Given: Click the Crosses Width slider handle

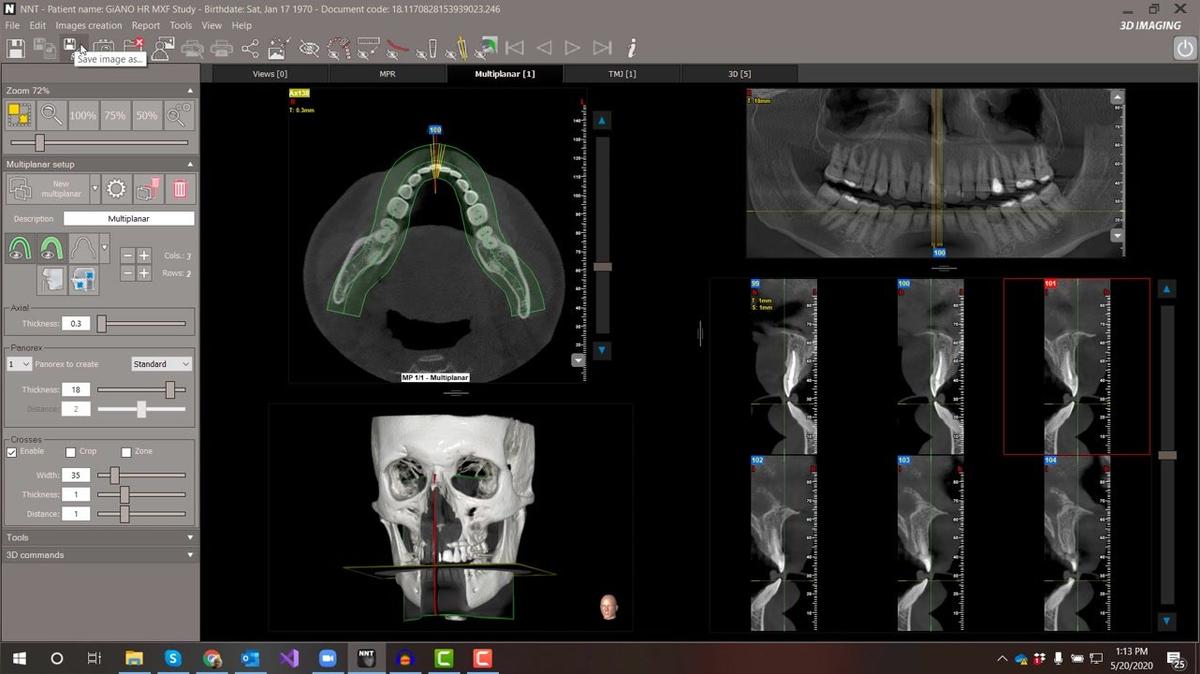Looking at the screenshot, I should pyautogui.click(x=115, y=475).
